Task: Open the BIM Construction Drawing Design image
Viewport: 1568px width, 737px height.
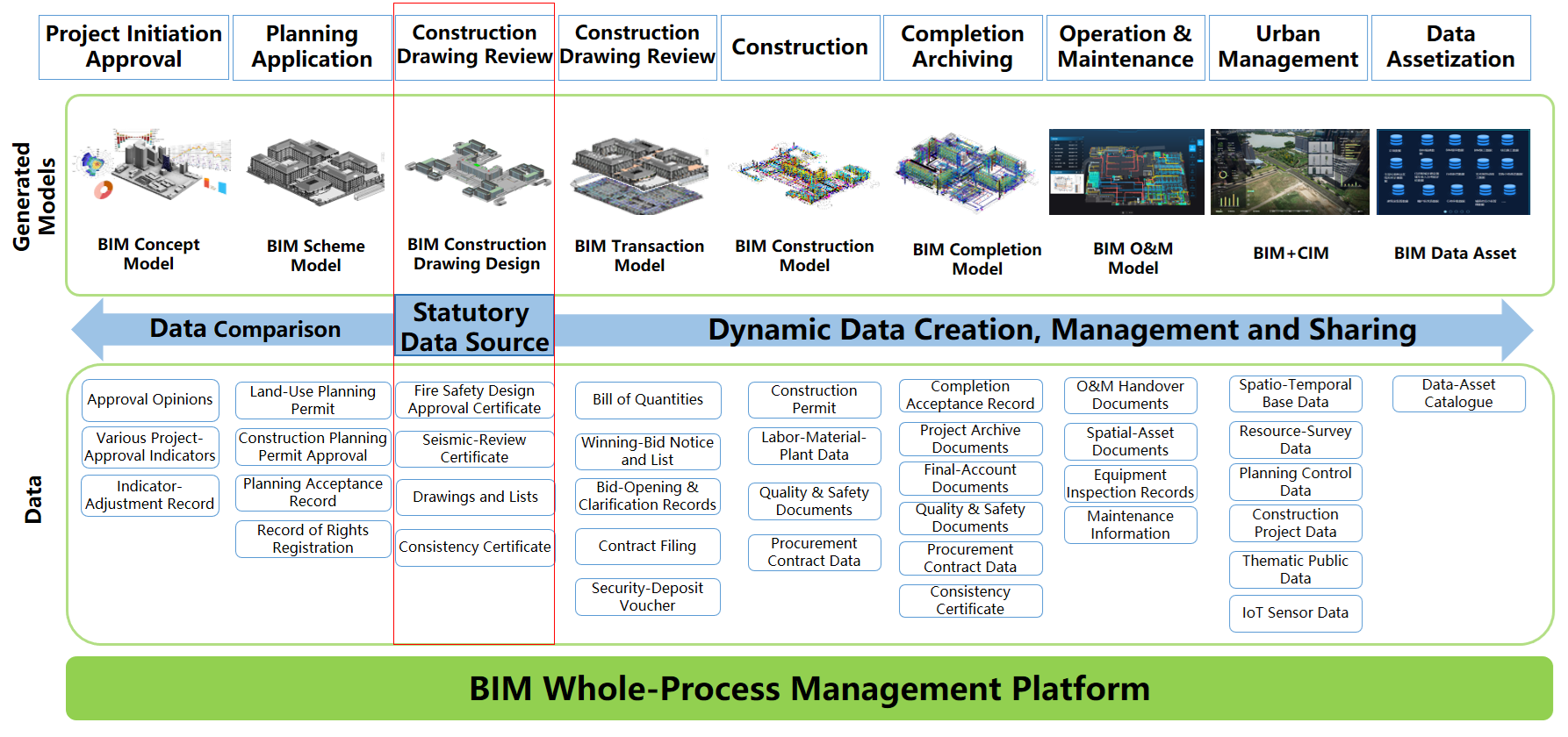Action: pos(477,171)
